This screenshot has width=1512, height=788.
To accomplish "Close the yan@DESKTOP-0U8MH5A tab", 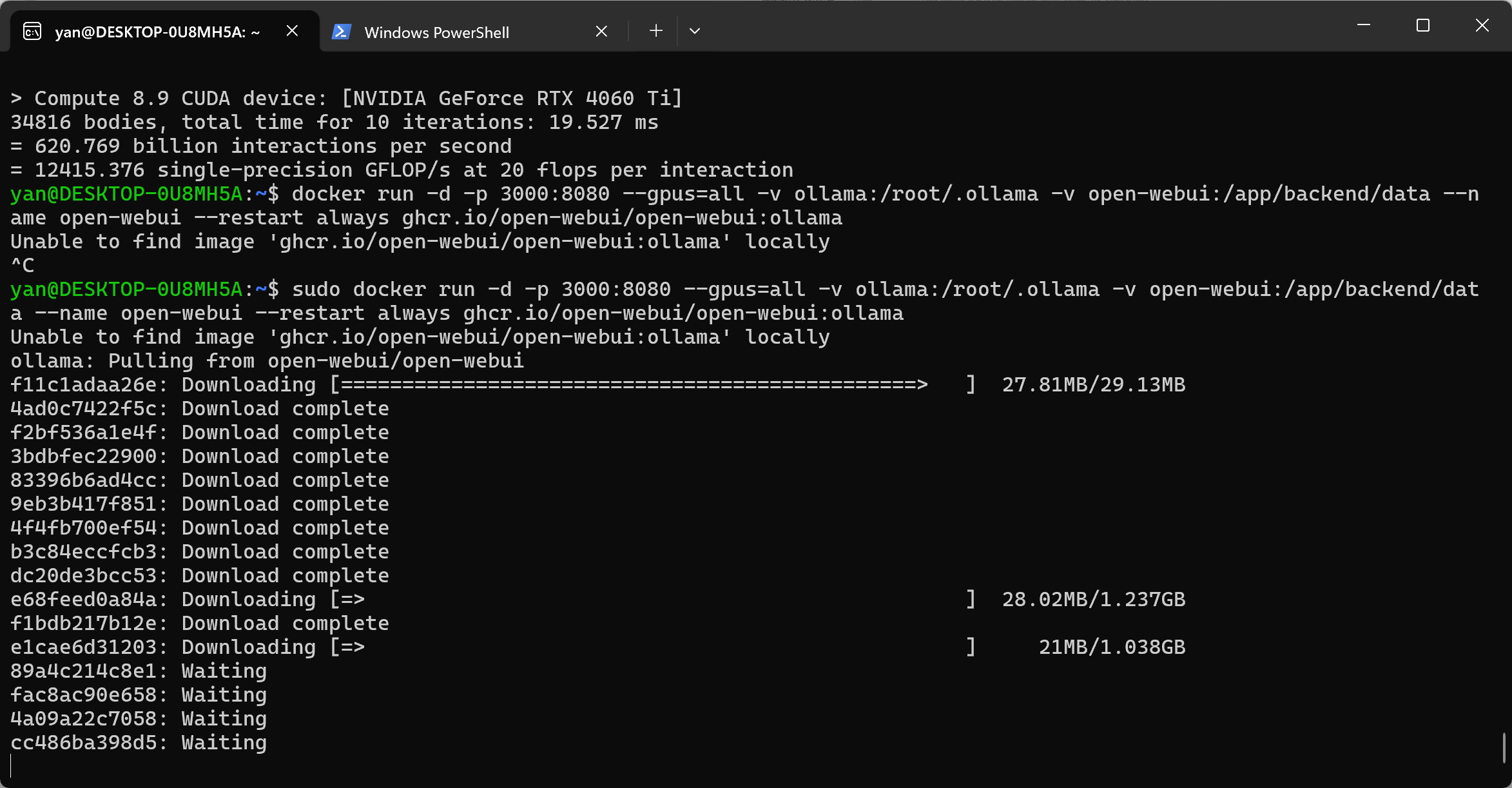I will click(x=292, y=31).
